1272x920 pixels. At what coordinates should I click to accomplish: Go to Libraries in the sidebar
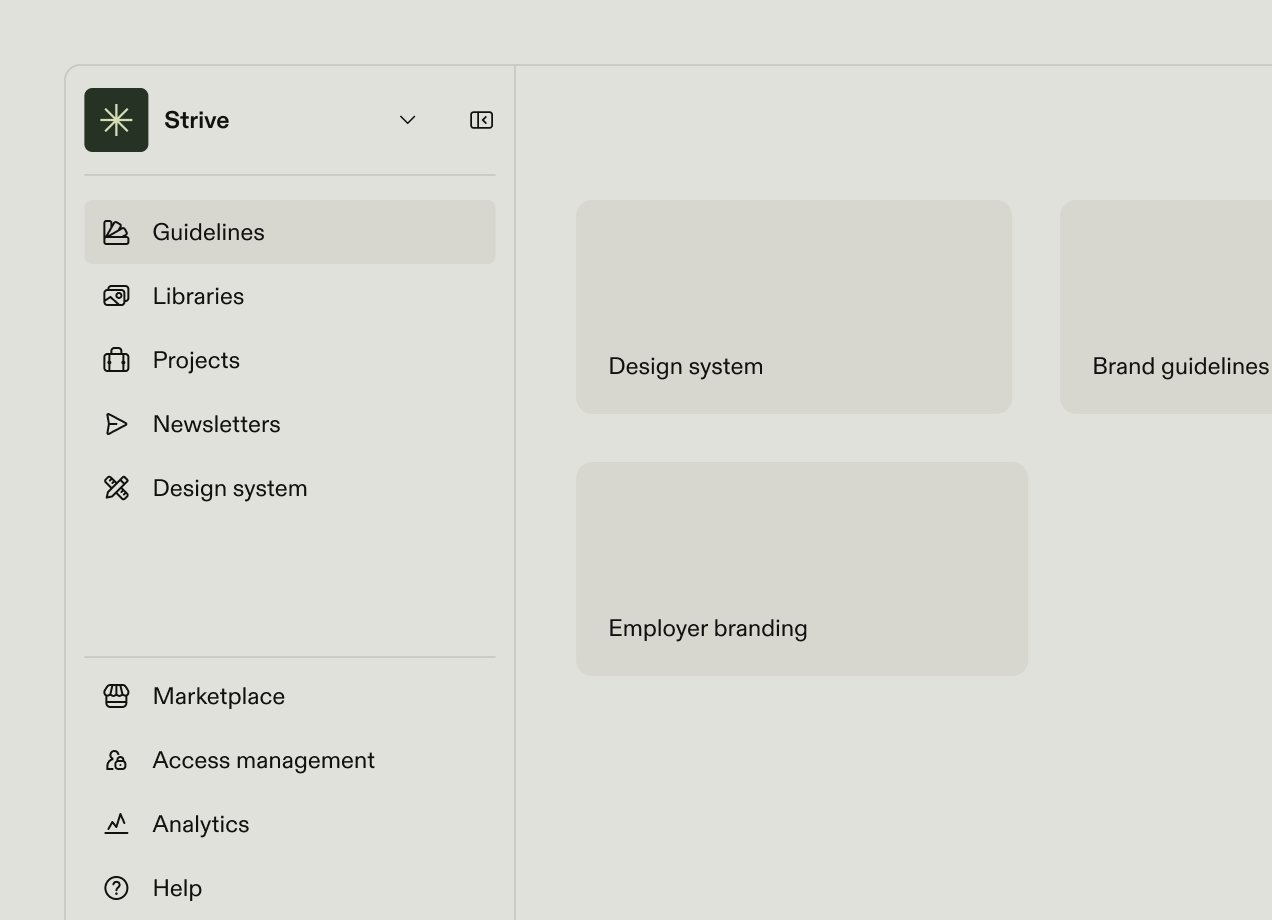point(198,296)
